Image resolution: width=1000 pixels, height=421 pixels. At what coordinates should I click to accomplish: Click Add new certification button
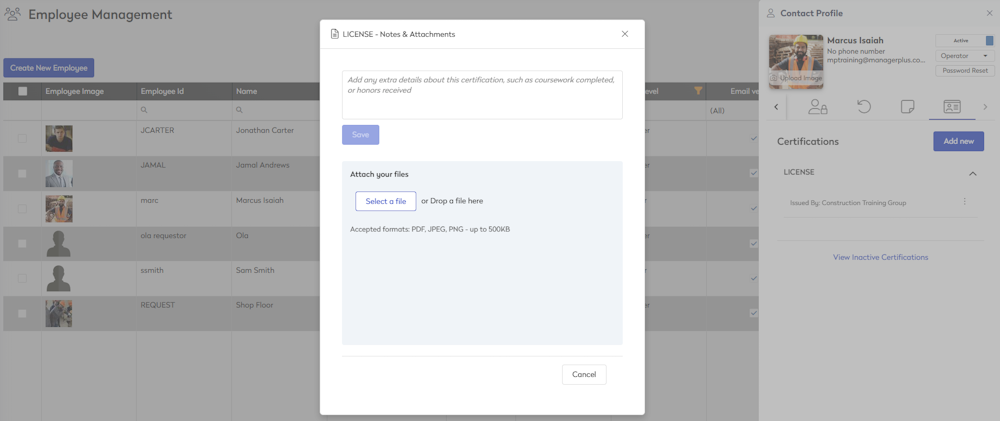tap(959, 142)
